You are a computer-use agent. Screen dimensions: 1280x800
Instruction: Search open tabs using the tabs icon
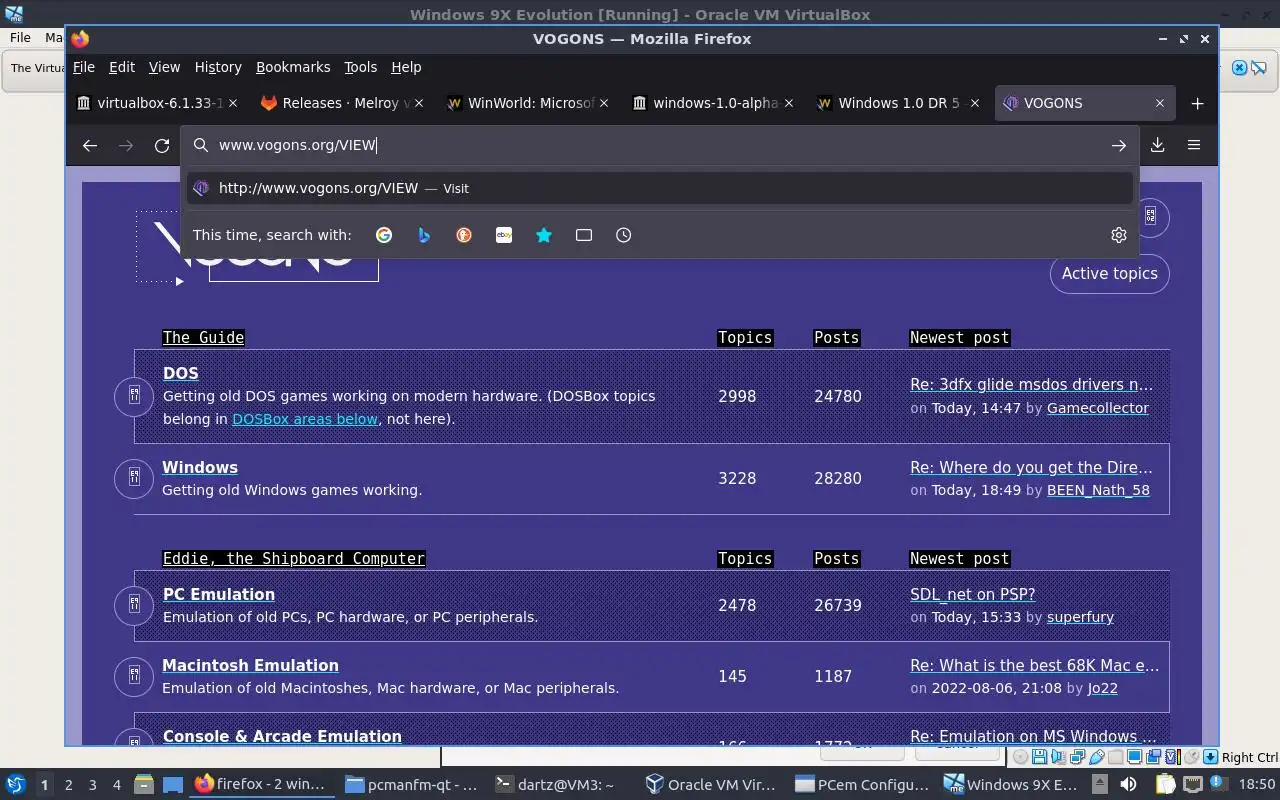click(x=584, y=235)
